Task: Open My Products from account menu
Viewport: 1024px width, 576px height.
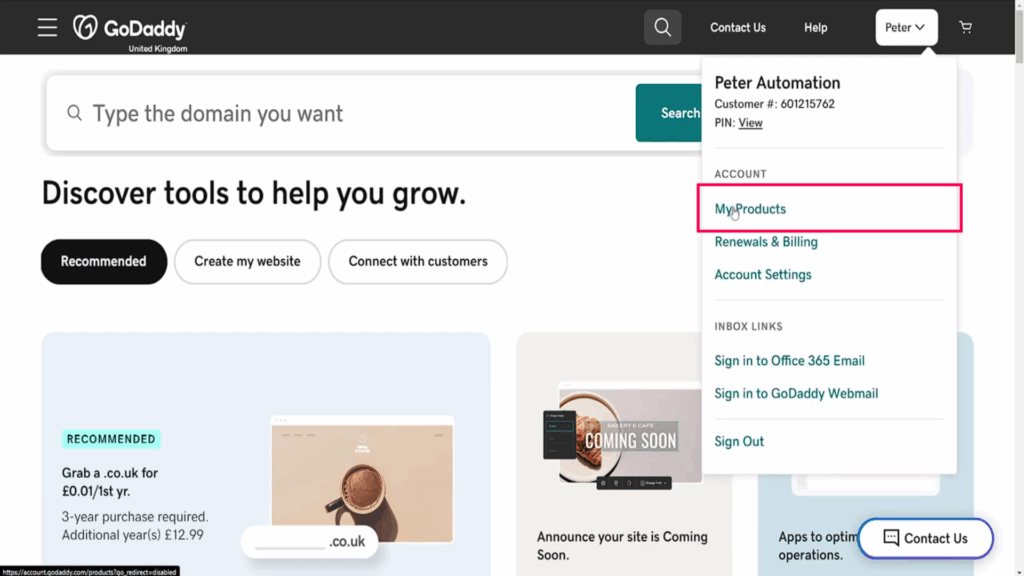Action: point(750,209)
